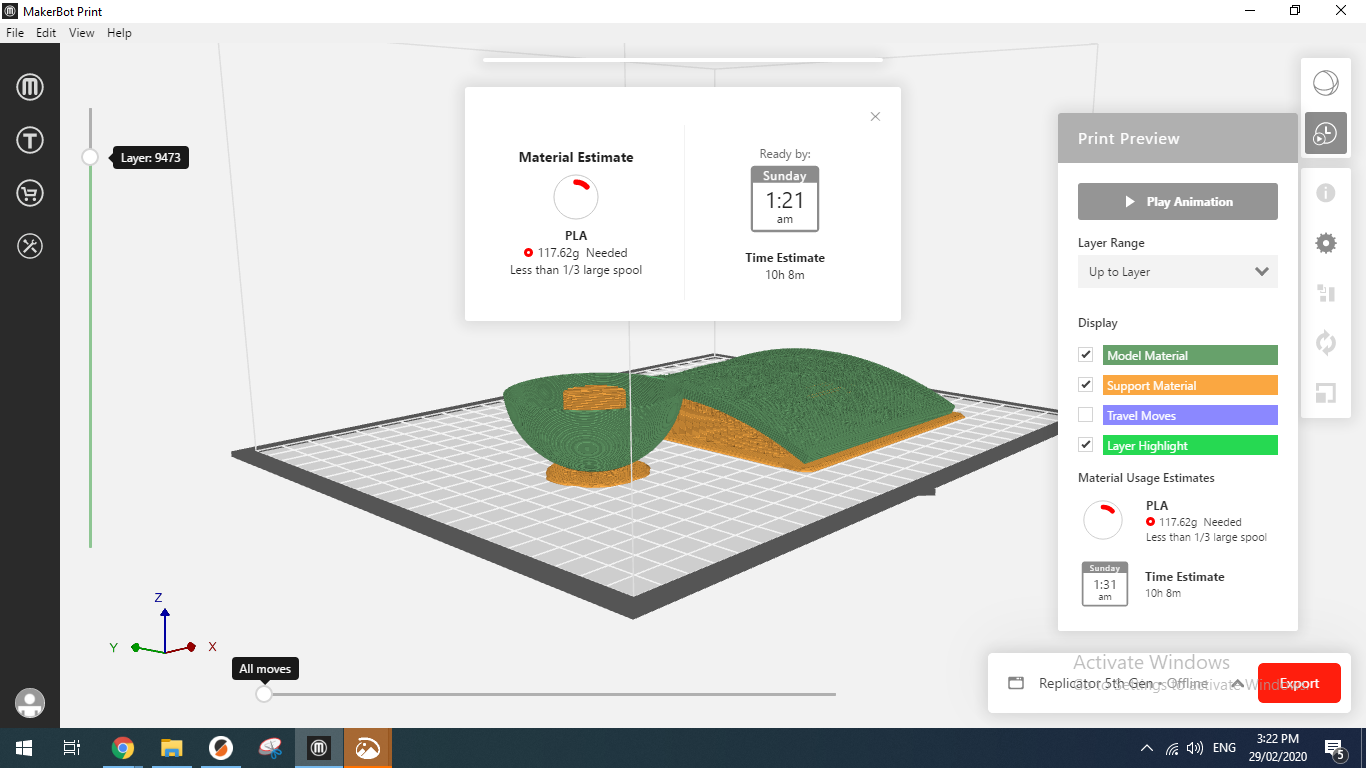Open the volume speaker tray icon
Viewport: 1366px width, 768px height.
[x=1195, y=748]
